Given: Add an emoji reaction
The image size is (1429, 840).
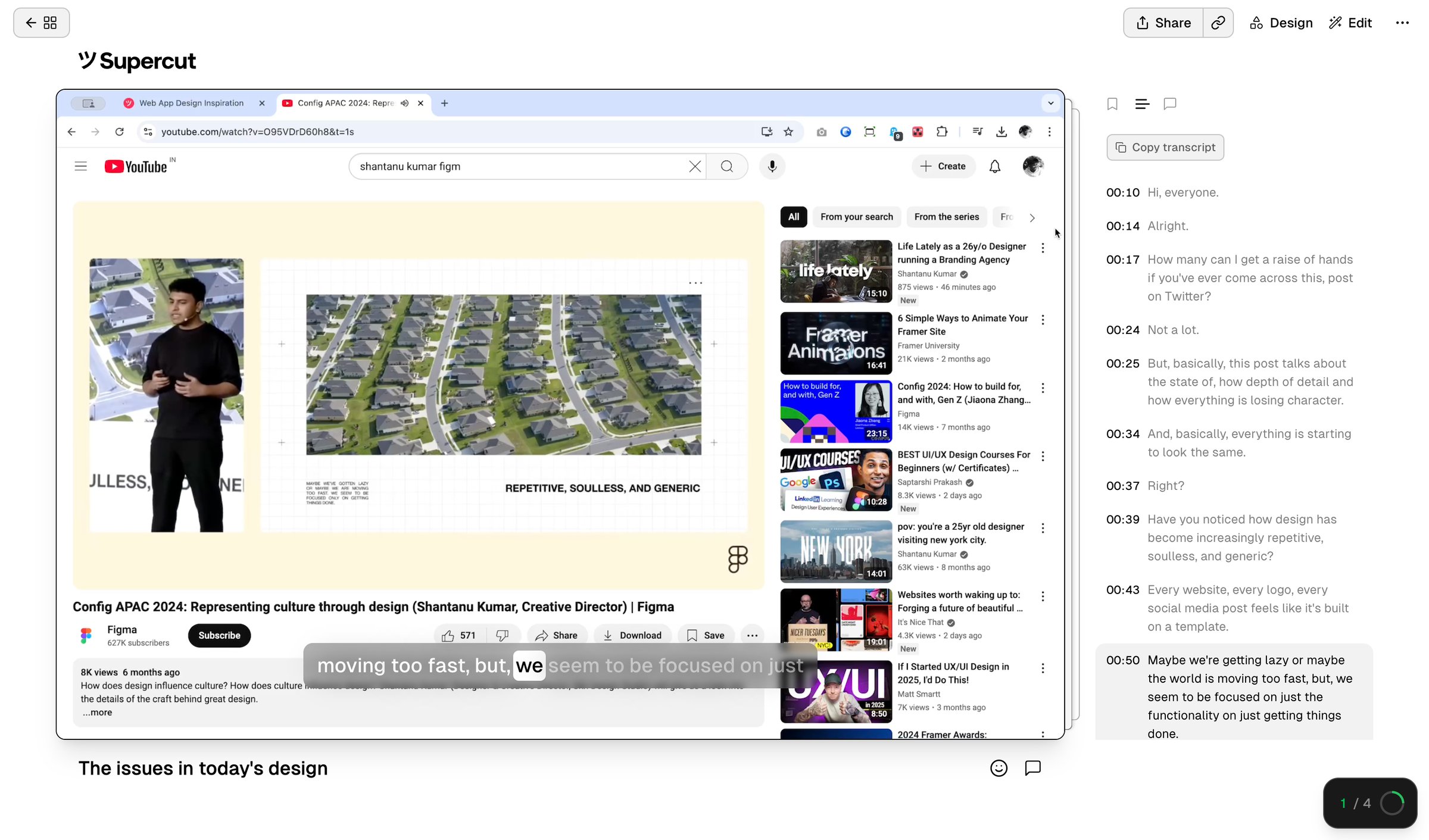Looking at the screenshot, I should (999, 768).
